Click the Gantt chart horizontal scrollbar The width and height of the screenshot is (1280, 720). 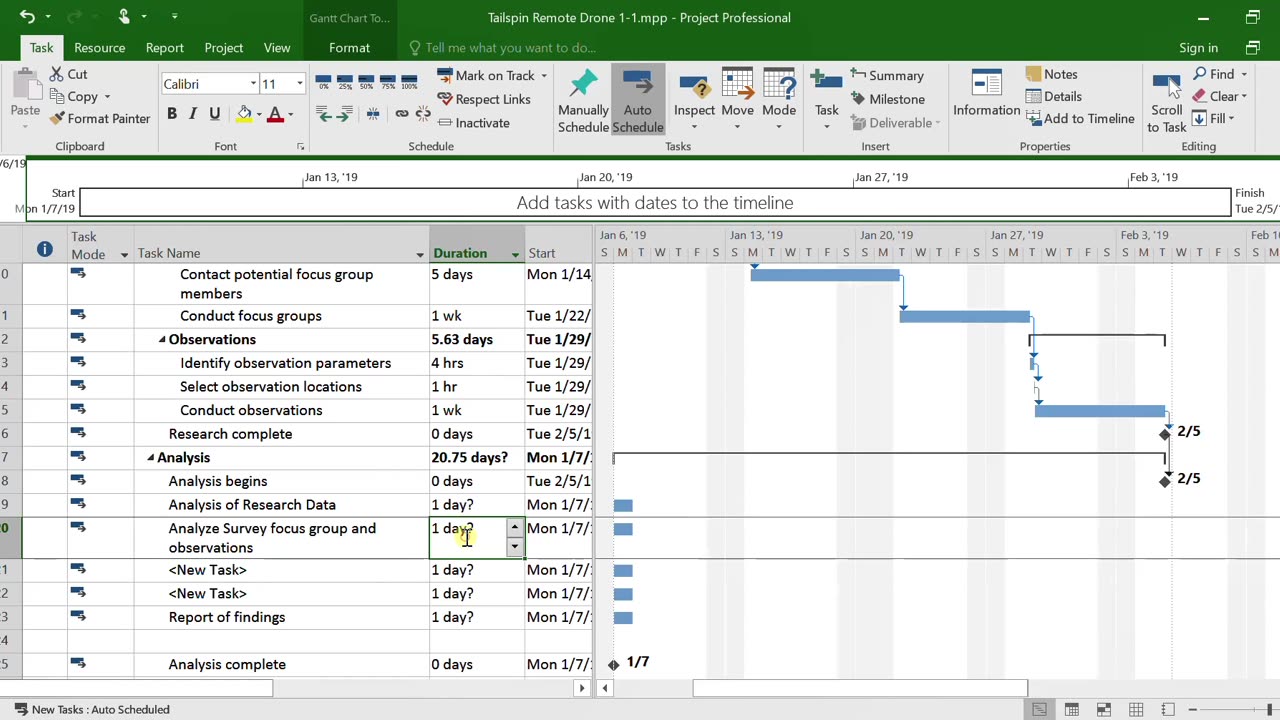click(860, 688)
